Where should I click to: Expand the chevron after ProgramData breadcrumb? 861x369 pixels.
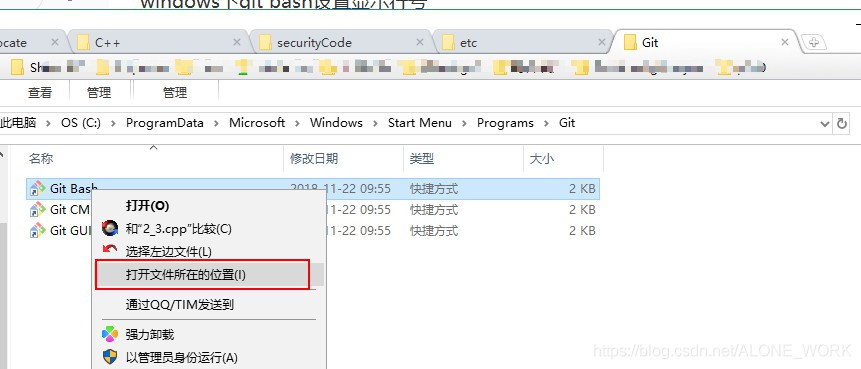(216, 124)
